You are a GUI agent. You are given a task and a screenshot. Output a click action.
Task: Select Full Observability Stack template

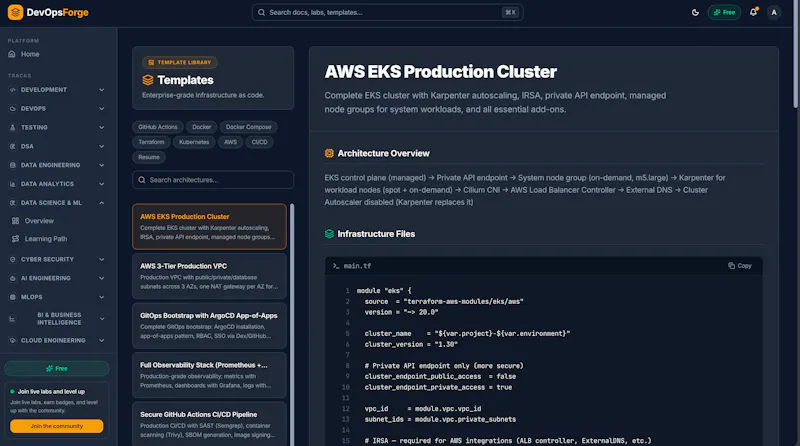pos(209,375)
